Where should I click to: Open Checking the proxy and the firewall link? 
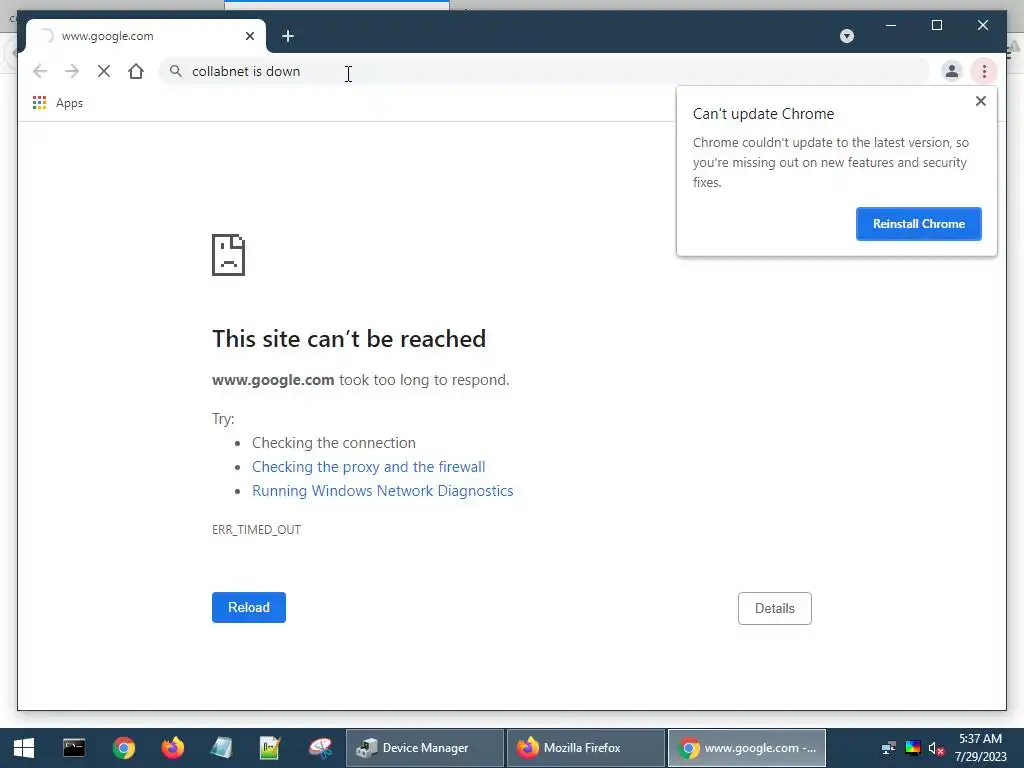tap(368, 467)
